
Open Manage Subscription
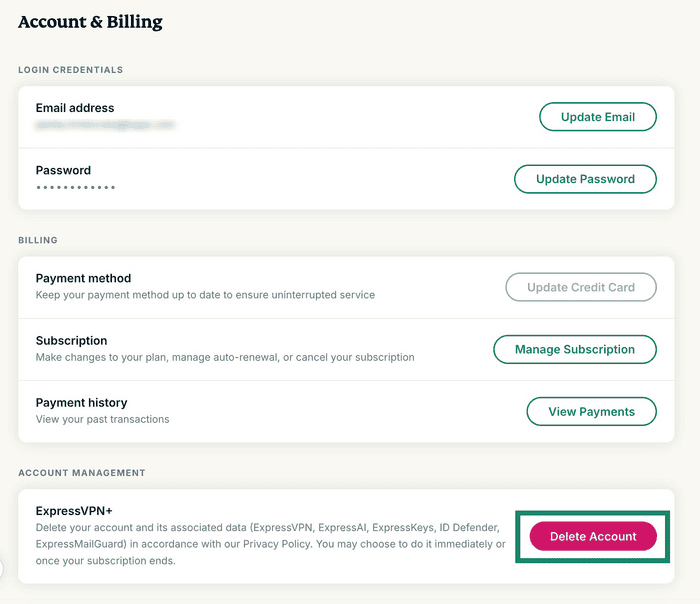coord(575,349)
